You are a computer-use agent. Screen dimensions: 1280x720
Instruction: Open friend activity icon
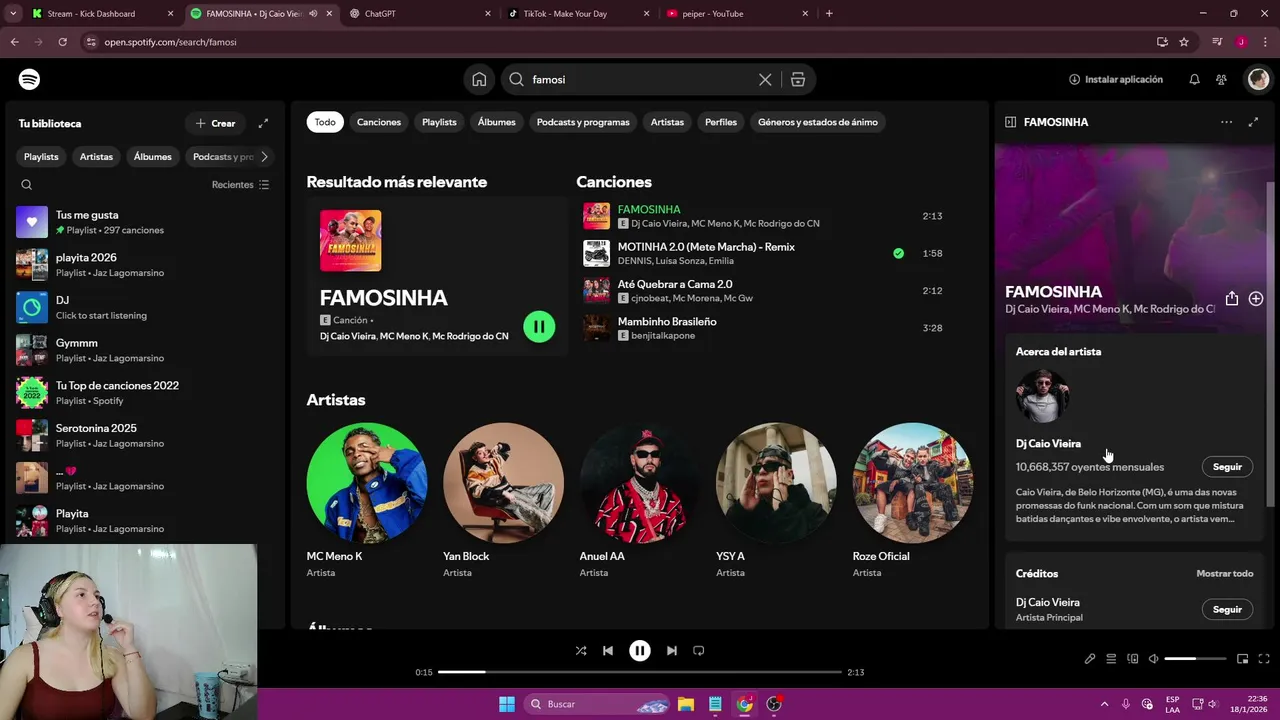tap(1221, 79)
